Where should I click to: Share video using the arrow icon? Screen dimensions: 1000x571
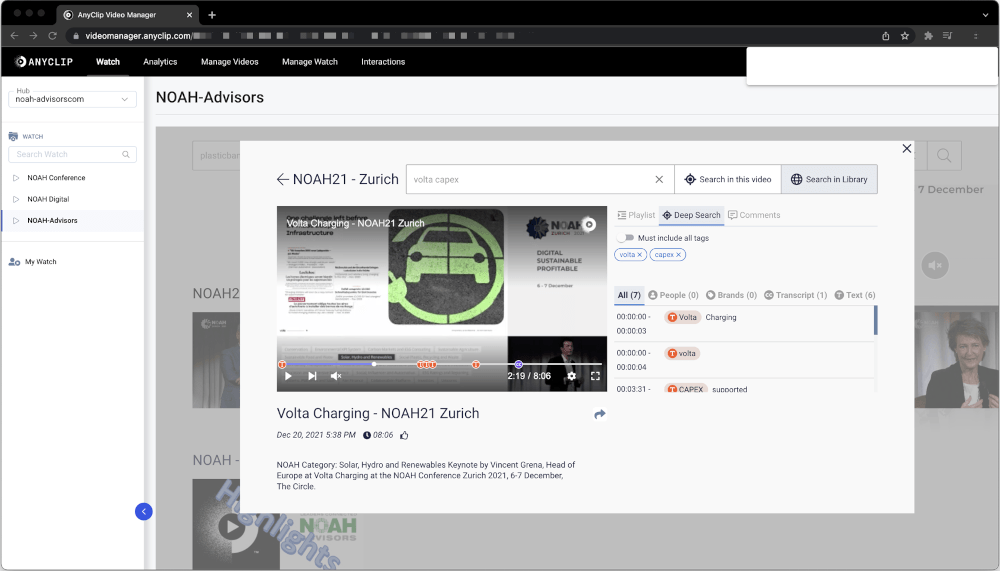pos(600,414)
